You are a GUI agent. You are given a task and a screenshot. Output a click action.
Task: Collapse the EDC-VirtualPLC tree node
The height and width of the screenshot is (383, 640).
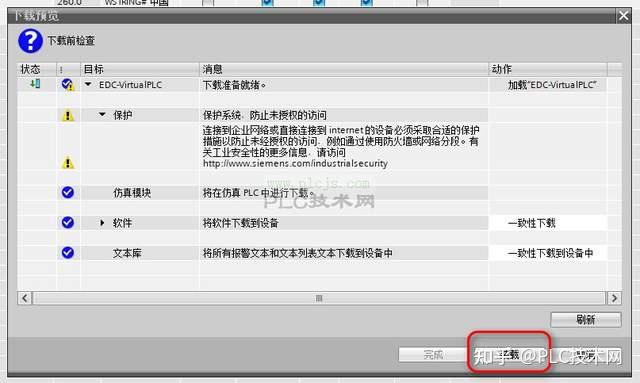88,85
